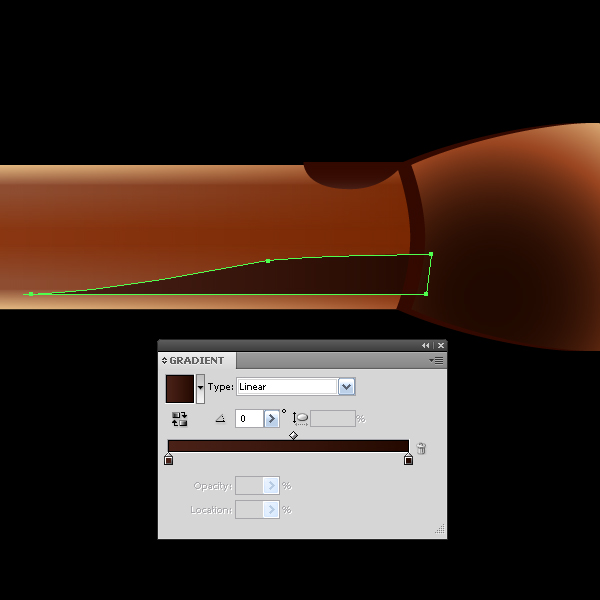Screen dimensions: 600x600
Task: Click the Reverse Gradient icon
Action: point(179,419)
